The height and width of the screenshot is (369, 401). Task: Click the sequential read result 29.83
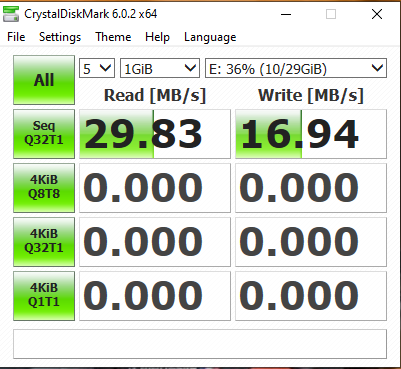[x=155, y=134]
